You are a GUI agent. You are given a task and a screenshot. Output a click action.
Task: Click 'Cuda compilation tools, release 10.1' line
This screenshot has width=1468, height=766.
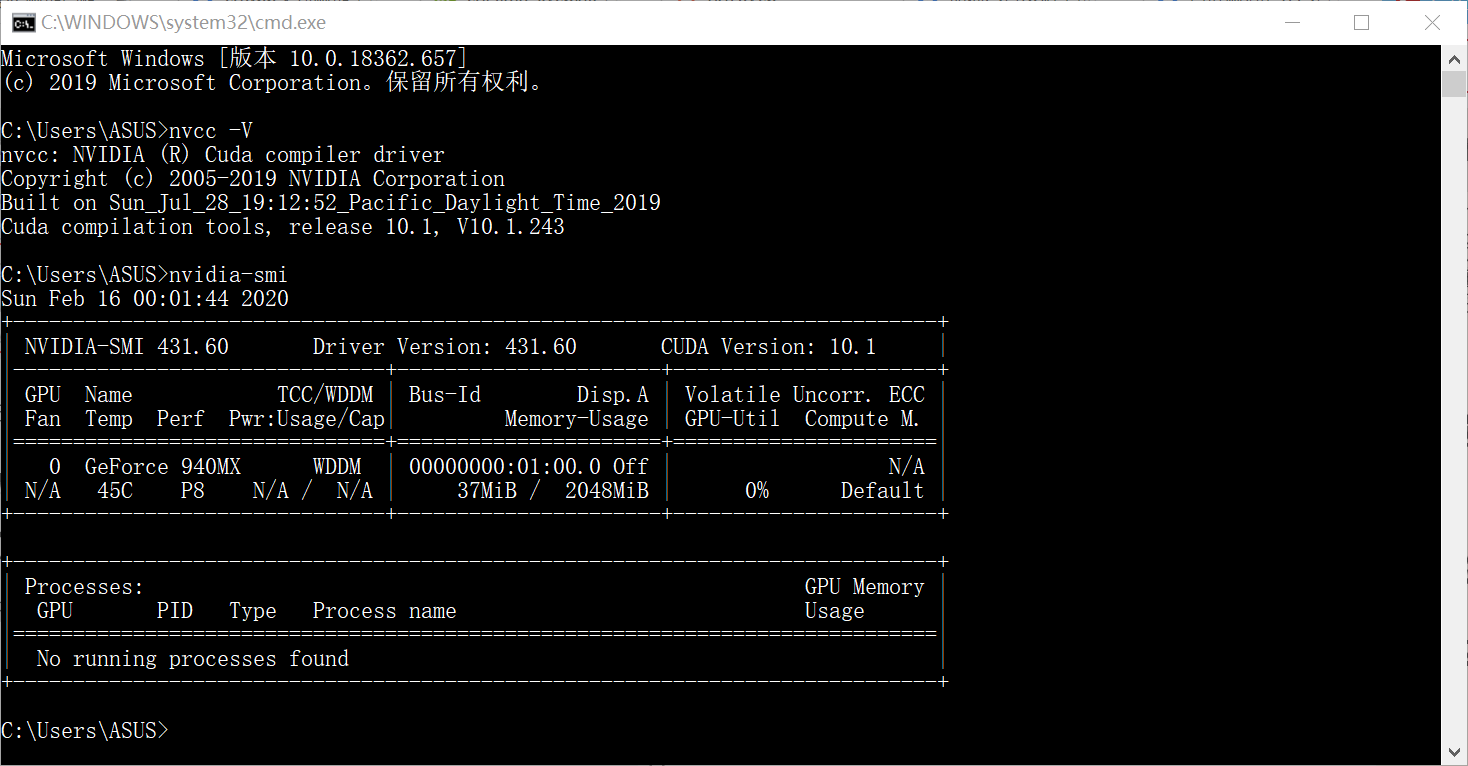pos(283,227)
